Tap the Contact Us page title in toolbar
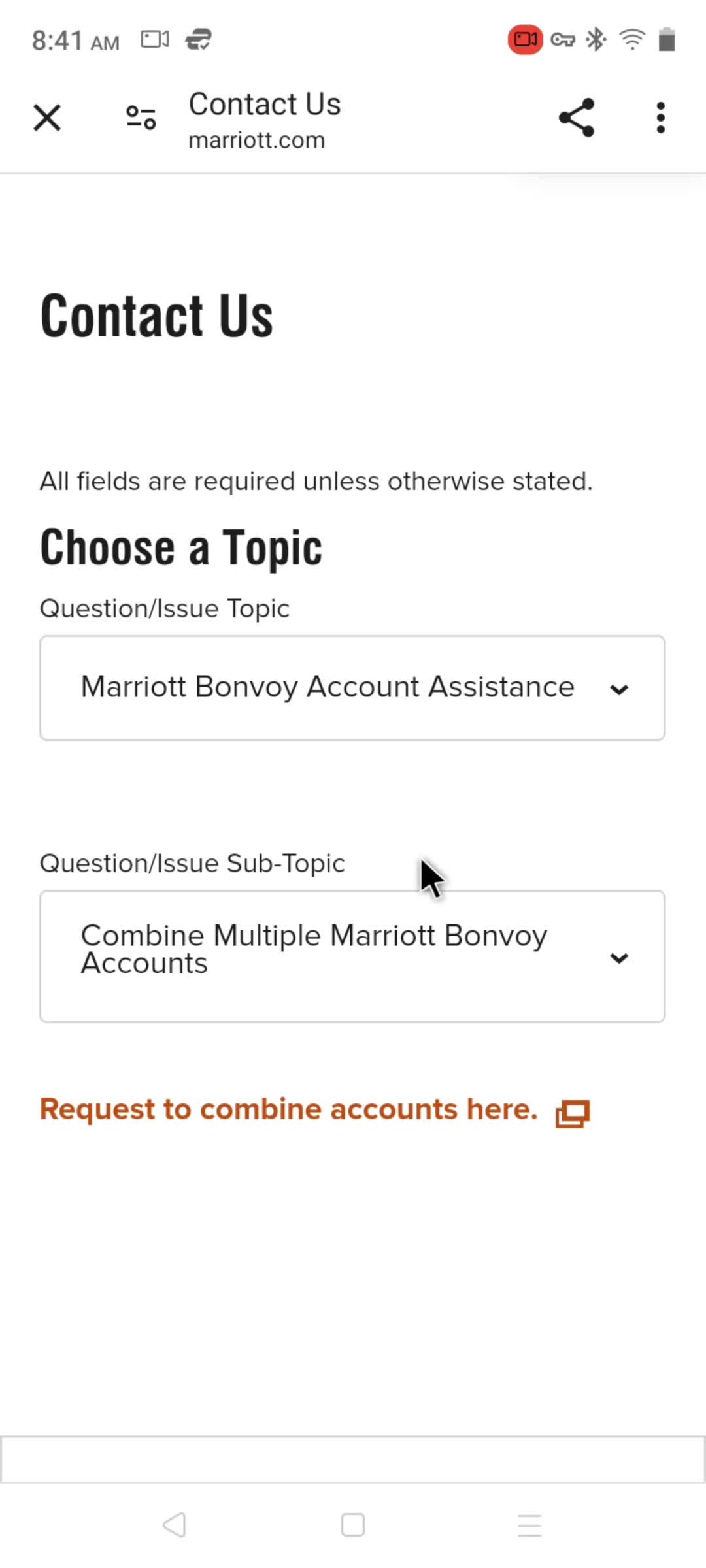Image resolution: width=706 pixels, height=1568 pixels. click(x=265, y=105)
